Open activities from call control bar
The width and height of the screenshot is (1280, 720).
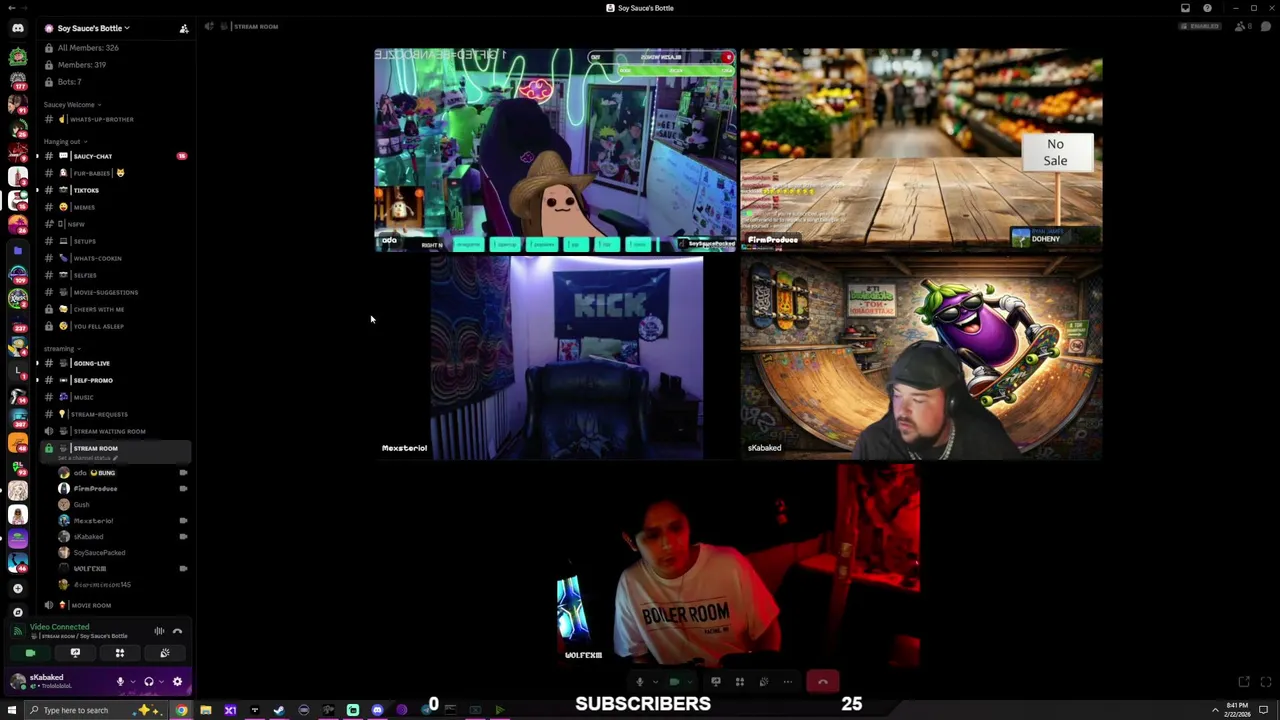coord(740,682)
